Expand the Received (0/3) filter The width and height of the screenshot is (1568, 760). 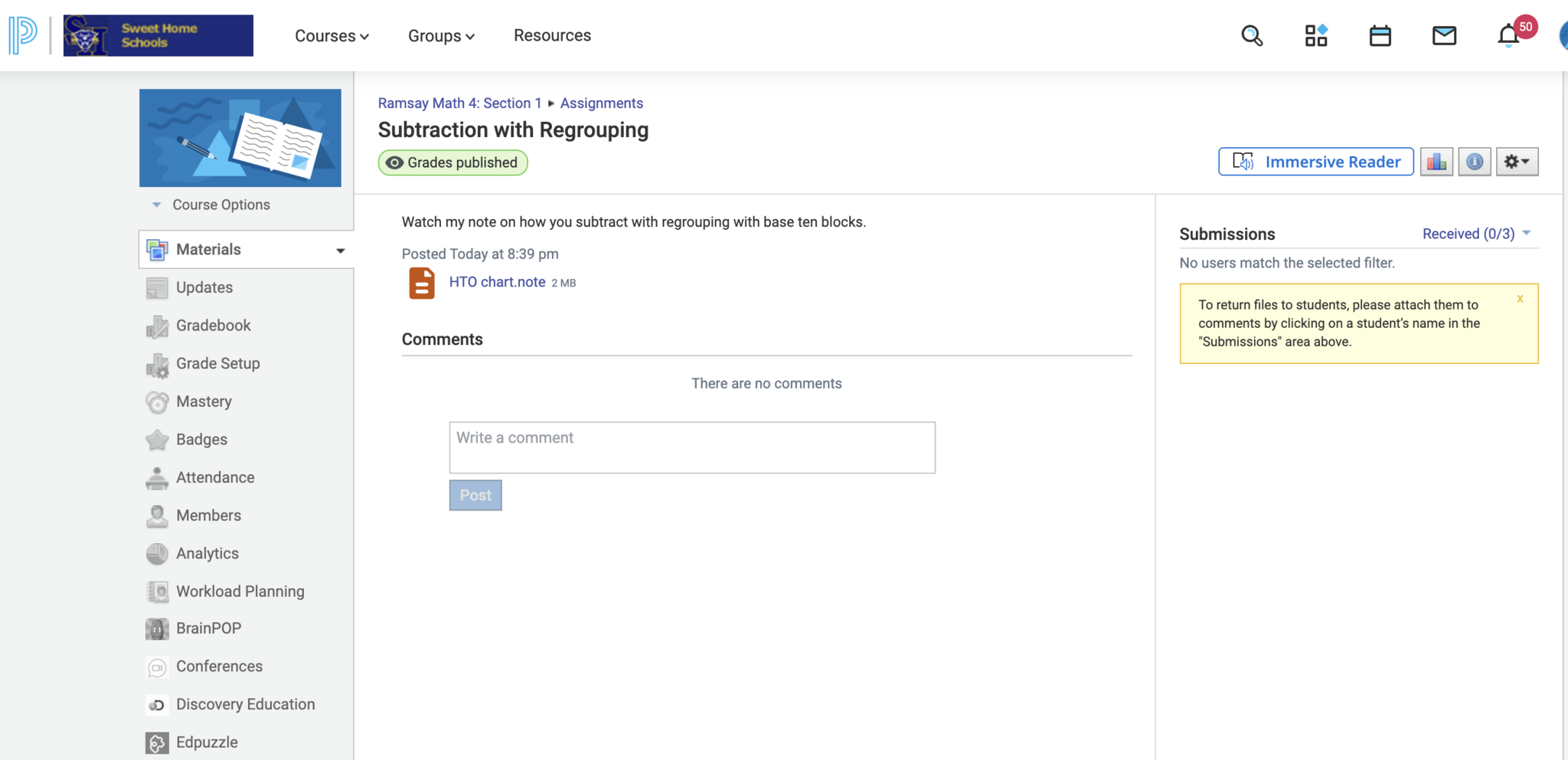click(1475, 234)
